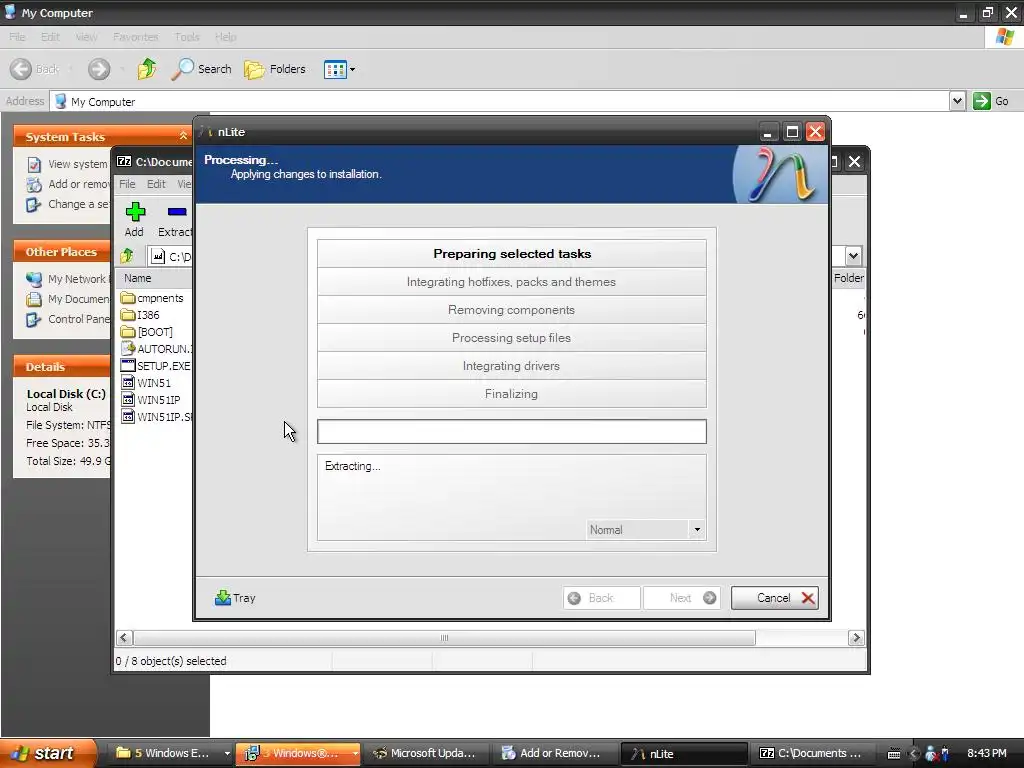Select the Preparing selected tasks row
Viewport: 1024px width, 768px height.
pyautogui.click(x=512, y=253)
